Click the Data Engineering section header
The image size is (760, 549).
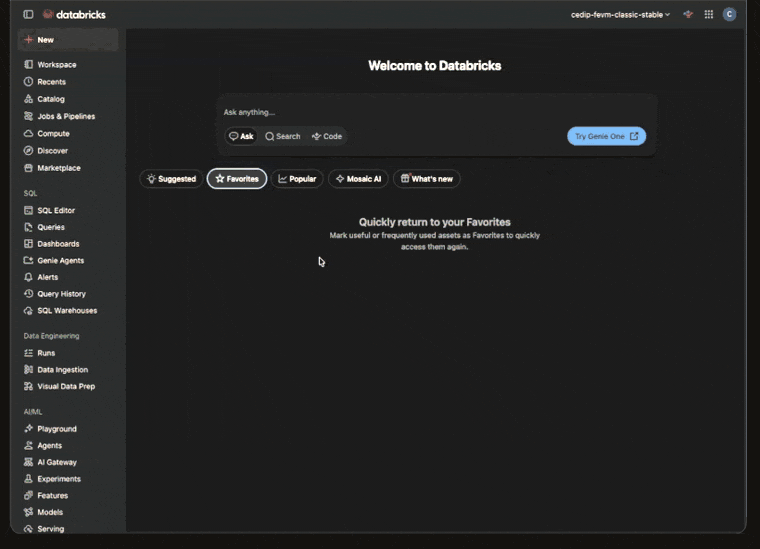(x=51, y=336)
